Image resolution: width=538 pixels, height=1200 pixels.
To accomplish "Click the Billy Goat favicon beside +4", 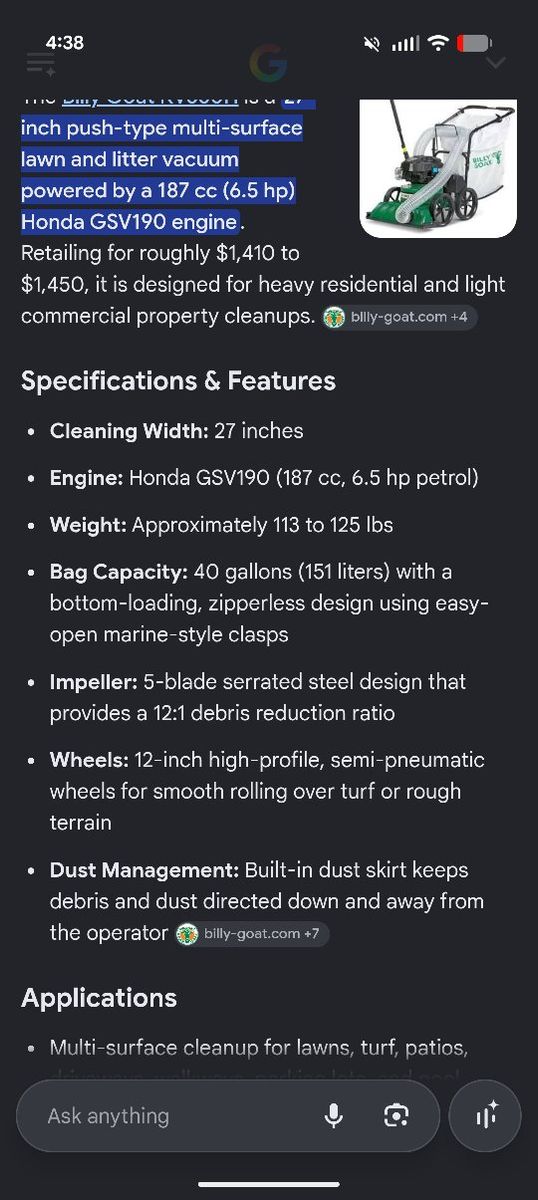I will 335,317.
